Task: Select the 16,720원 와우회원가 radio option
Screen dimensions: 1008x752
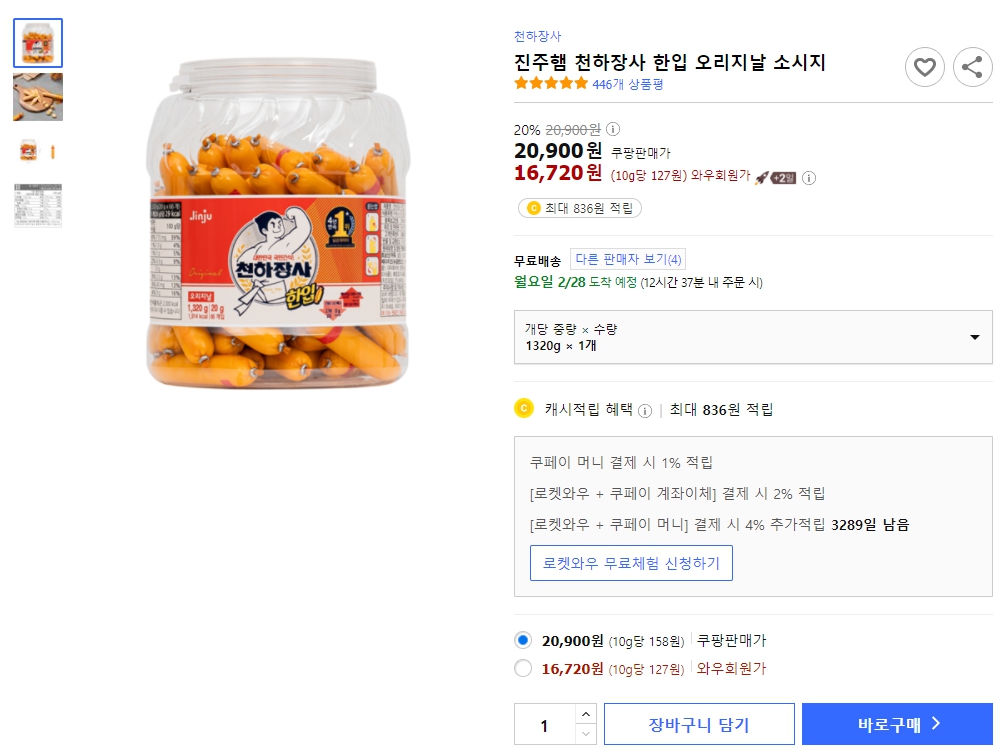Action: click(522, 669)
